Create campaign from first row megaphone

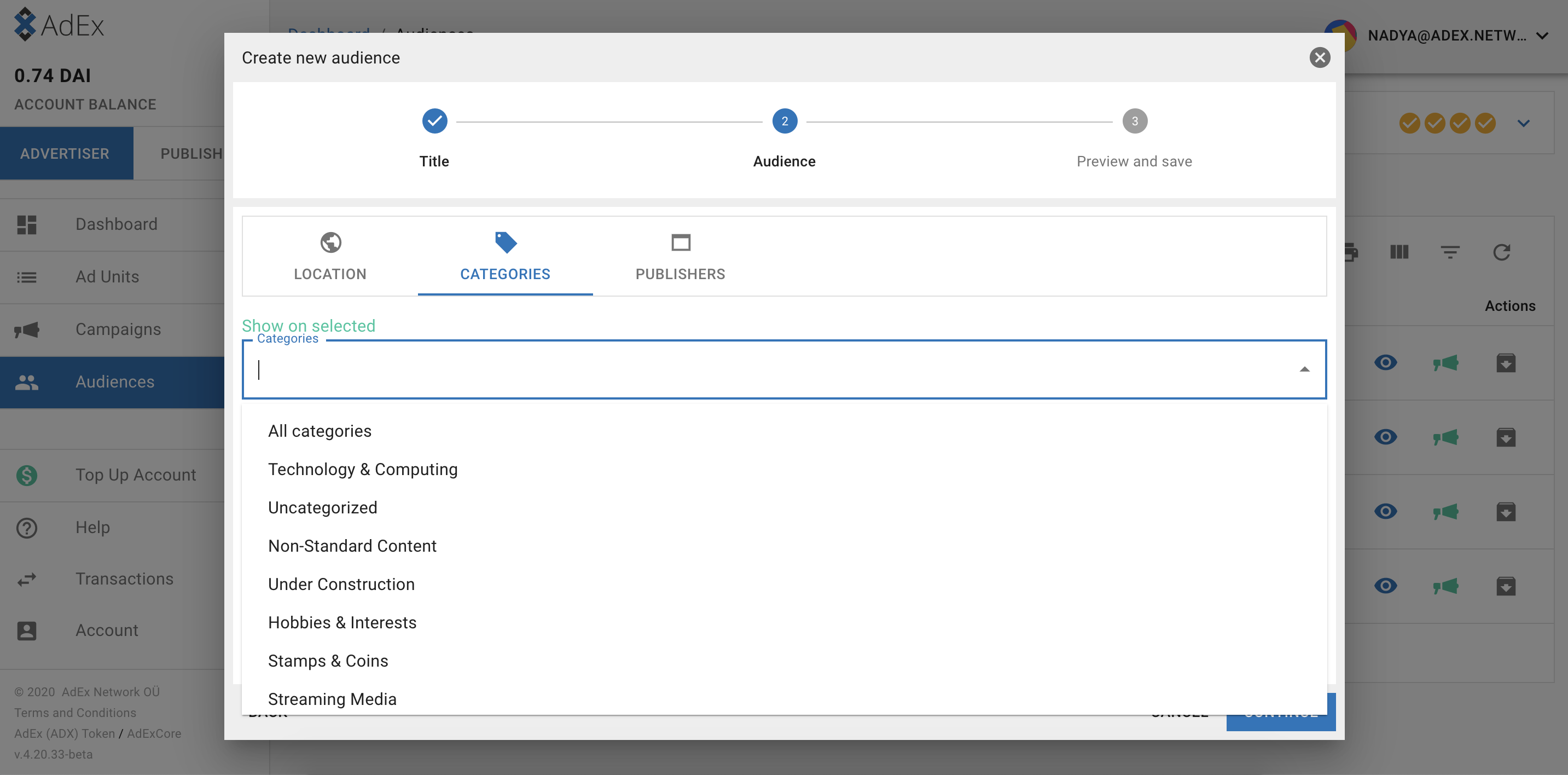(1445, 363)
